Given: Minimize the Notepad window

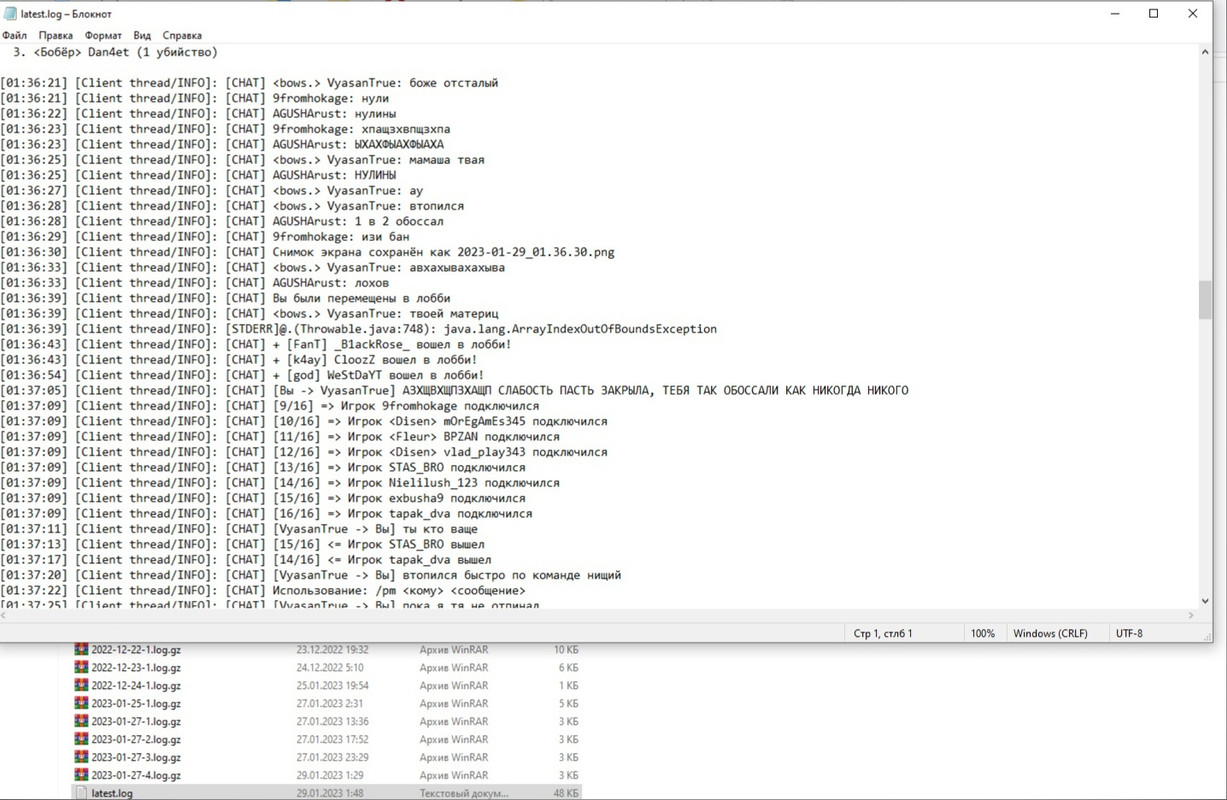Looking at the screenshot, I should [1114, 14].
